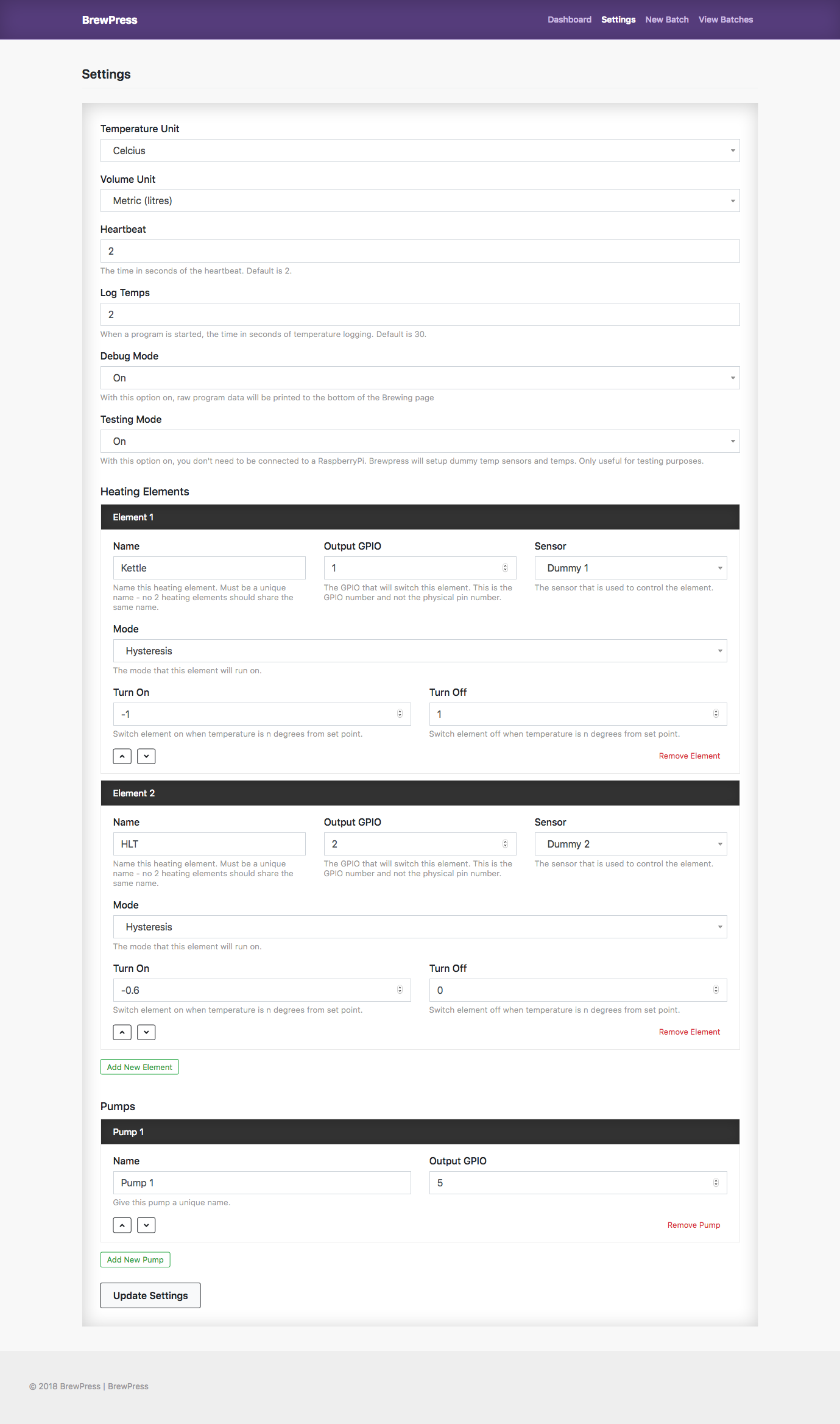
Task: Click Add New Pump button
Action: [135, 1259]
